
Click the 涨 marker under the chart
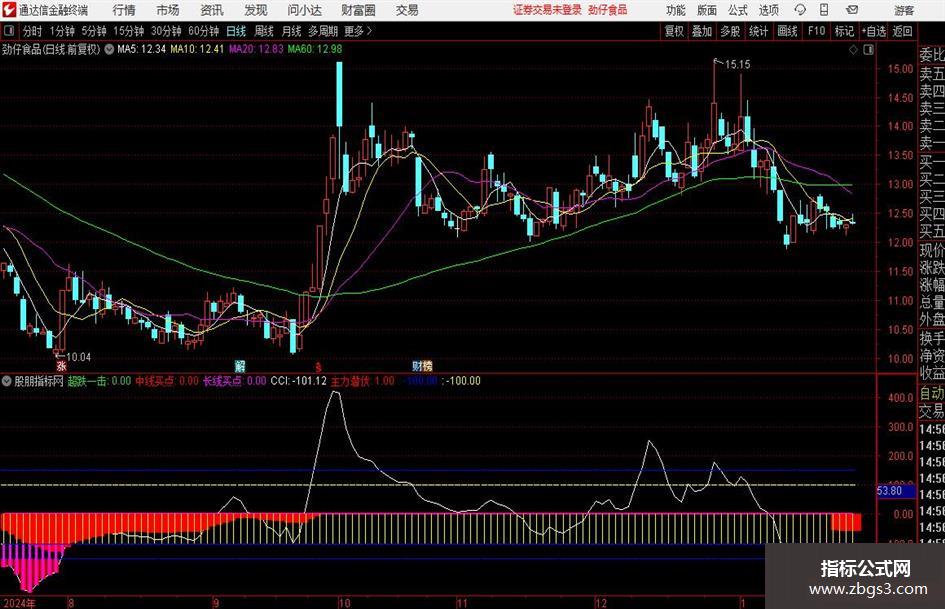(61, 366)
